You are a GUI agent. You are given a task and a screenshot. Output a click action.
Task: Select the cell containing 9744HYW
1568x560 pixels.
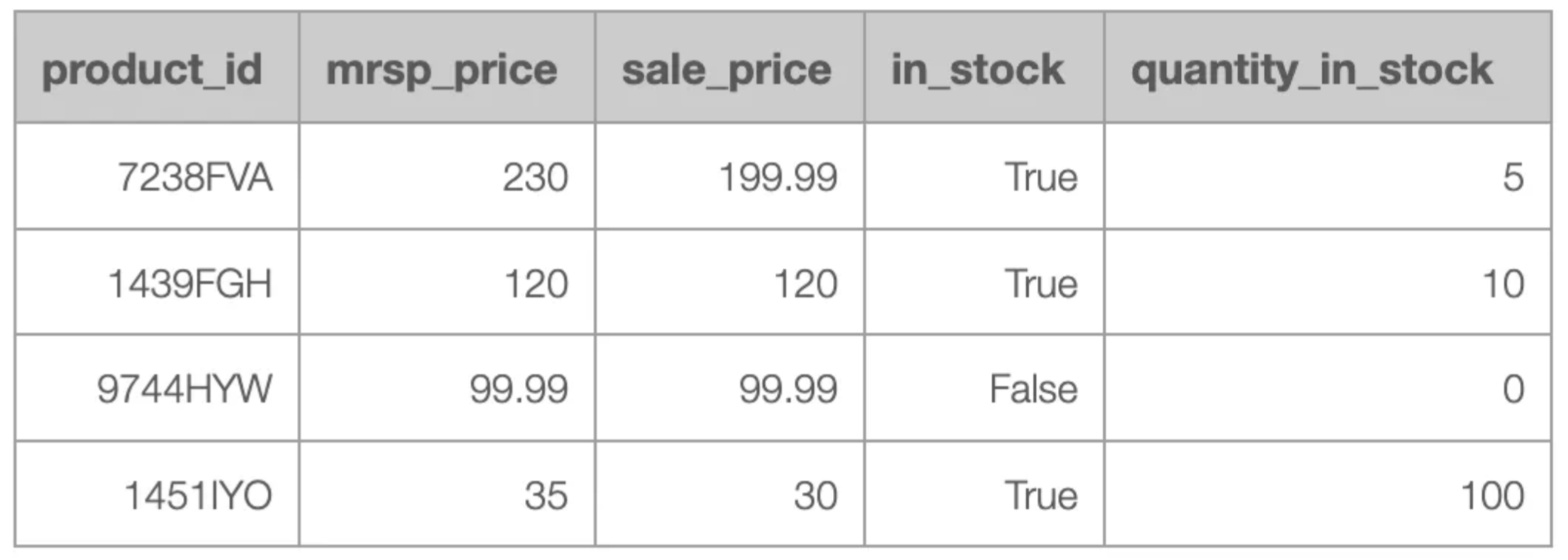(184, 389)
